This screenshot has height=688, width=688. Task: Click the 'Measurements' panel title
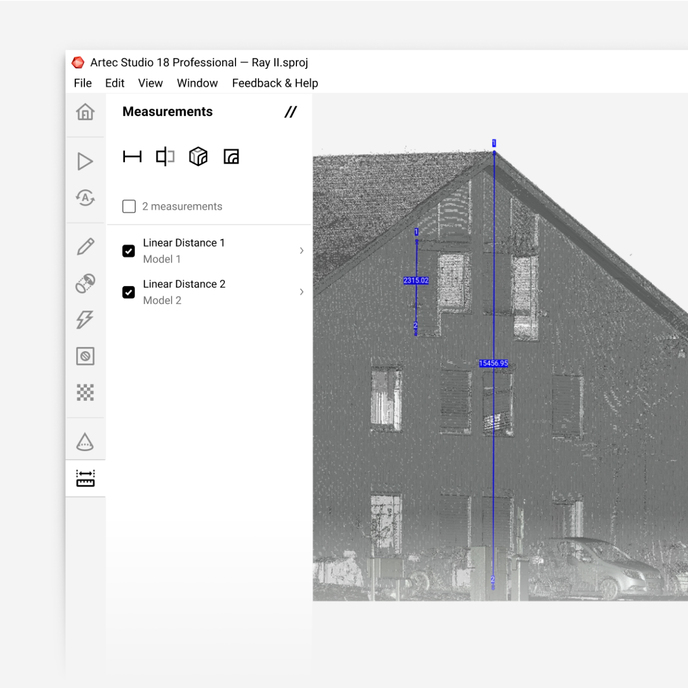[168, 111]
